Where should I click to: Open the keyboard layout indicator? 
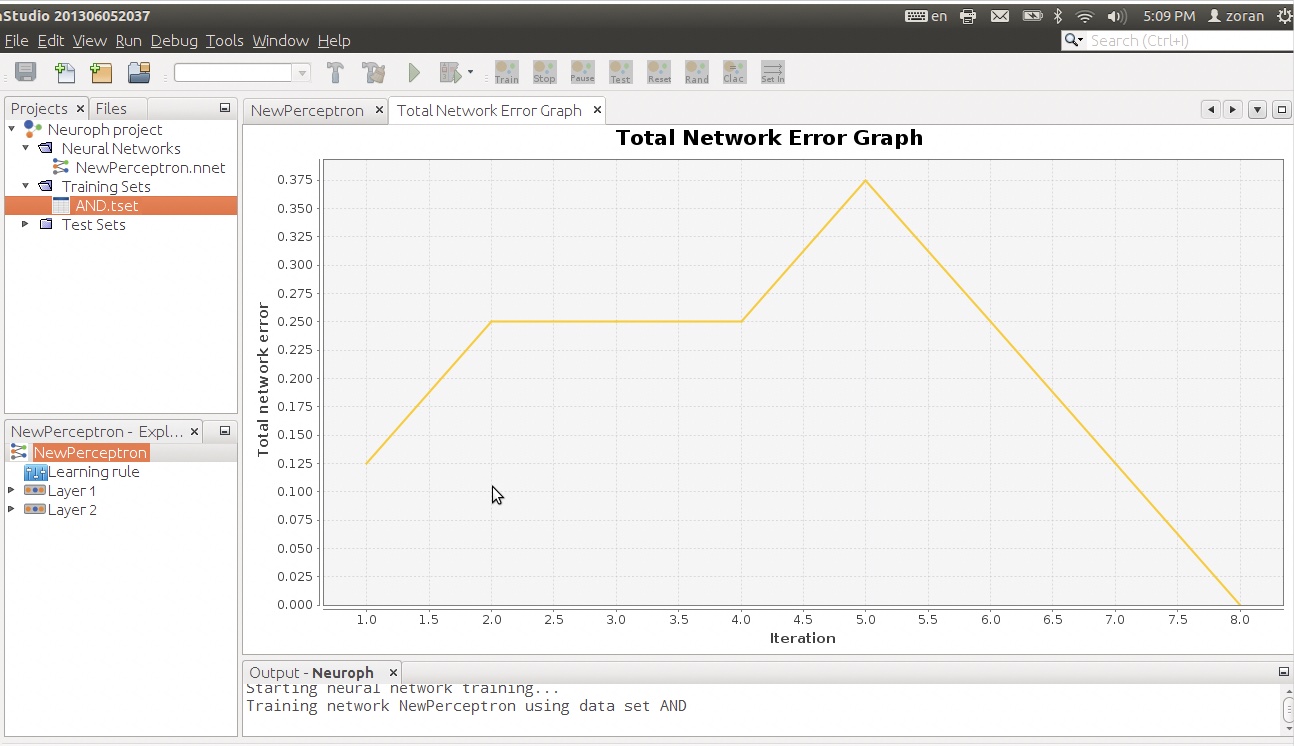point(926,16)
